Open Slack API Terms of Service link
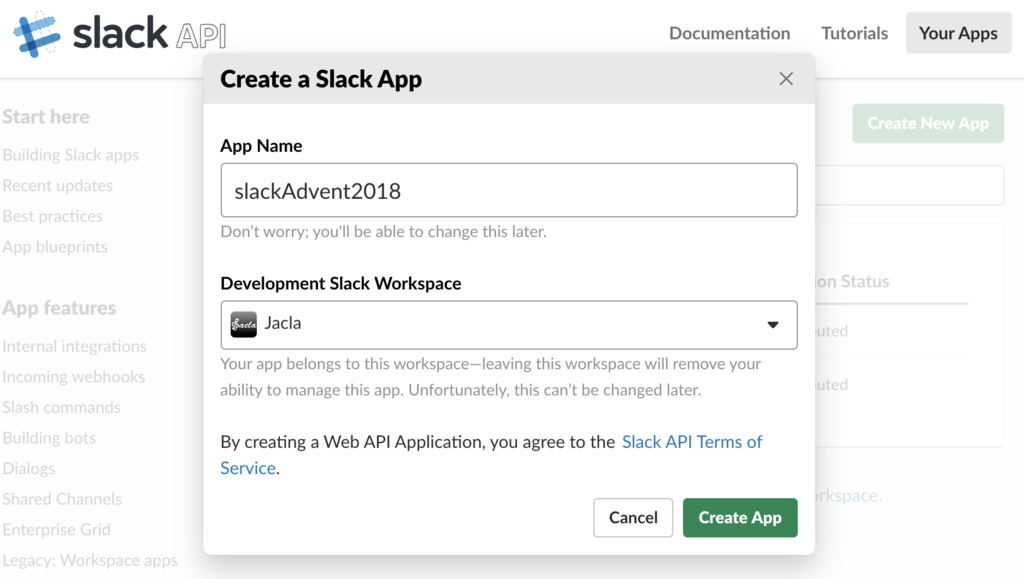This screenshot has height=579, width=1024. click(491, 455)
